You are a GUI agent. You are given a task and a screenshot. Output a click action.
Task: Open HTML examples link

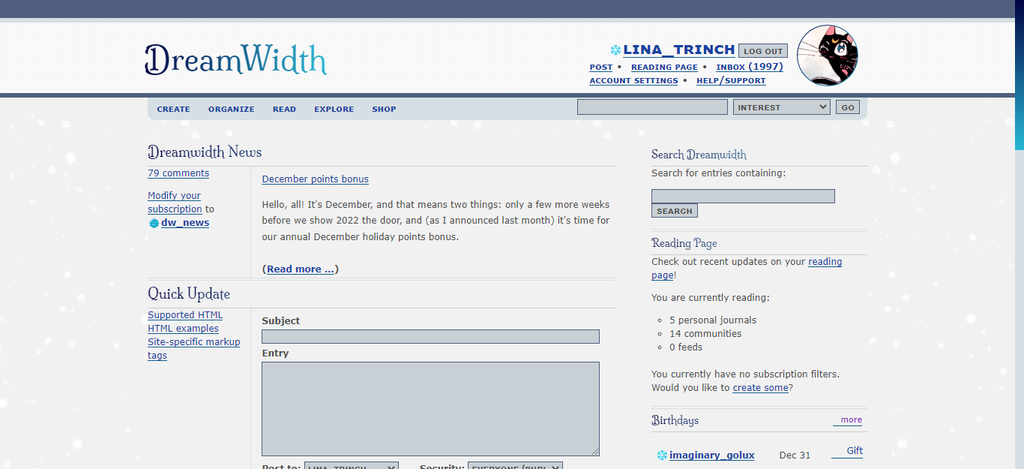[x=183, y=329]
